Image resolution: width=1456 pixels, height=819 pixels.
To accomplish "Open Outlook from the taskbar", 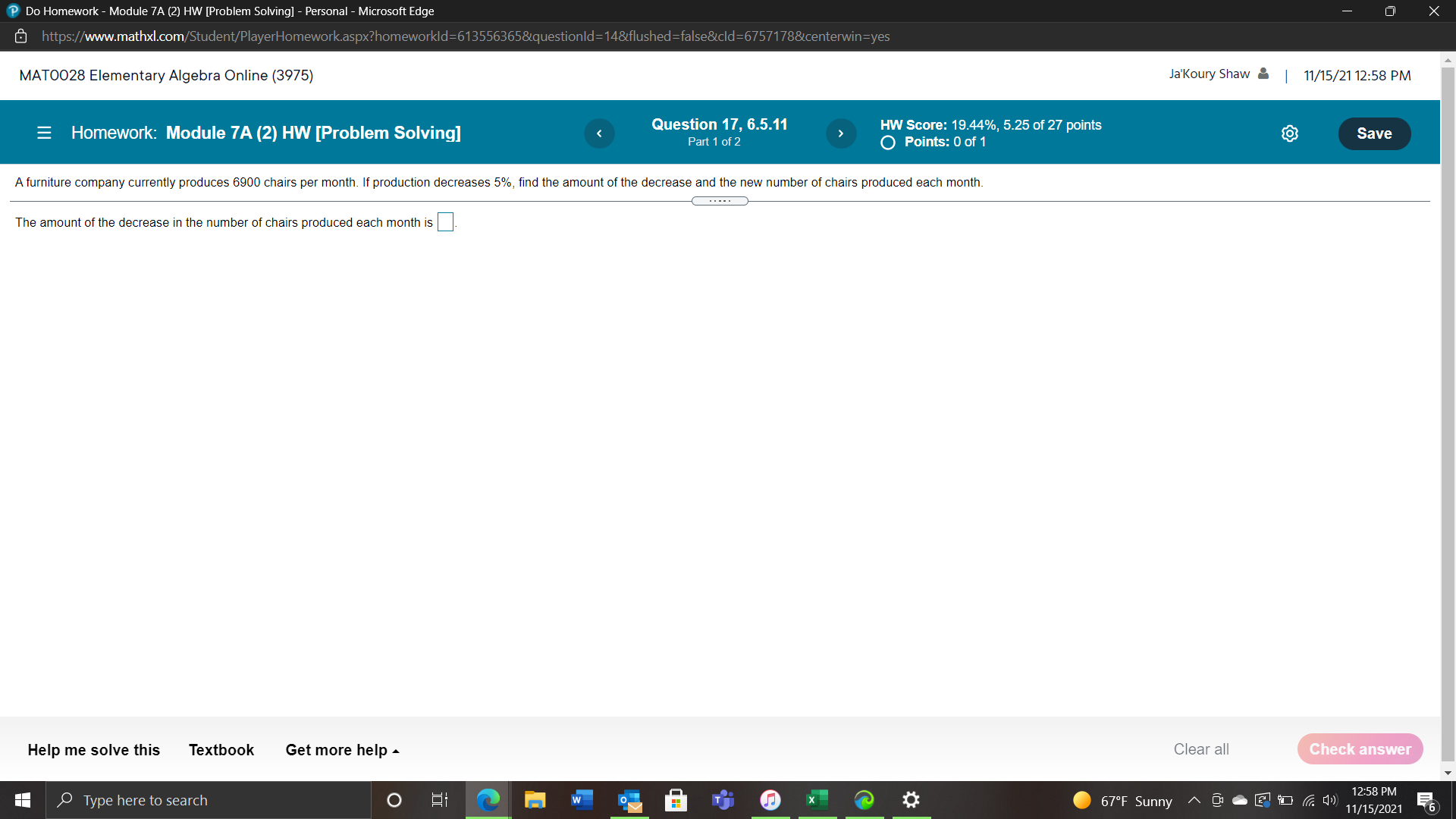I will tap(629, 800).
